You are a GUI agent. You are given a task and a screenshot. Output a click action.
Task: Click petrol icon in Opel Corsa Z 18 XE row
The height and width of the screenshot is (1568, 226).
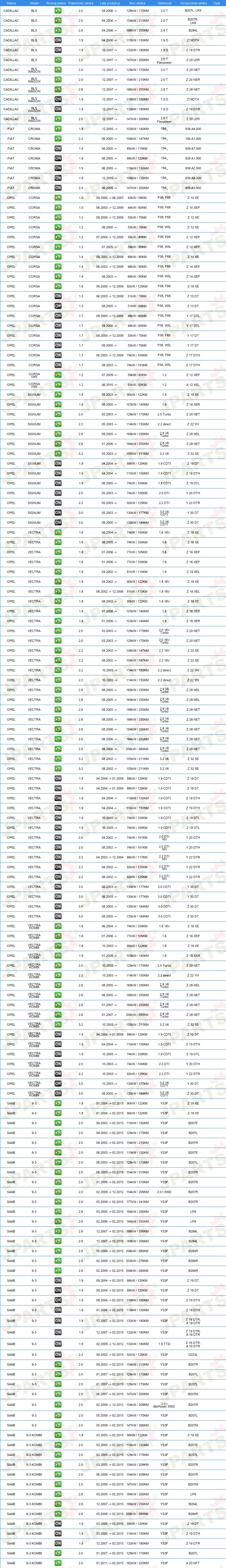(x=58, y=286)
